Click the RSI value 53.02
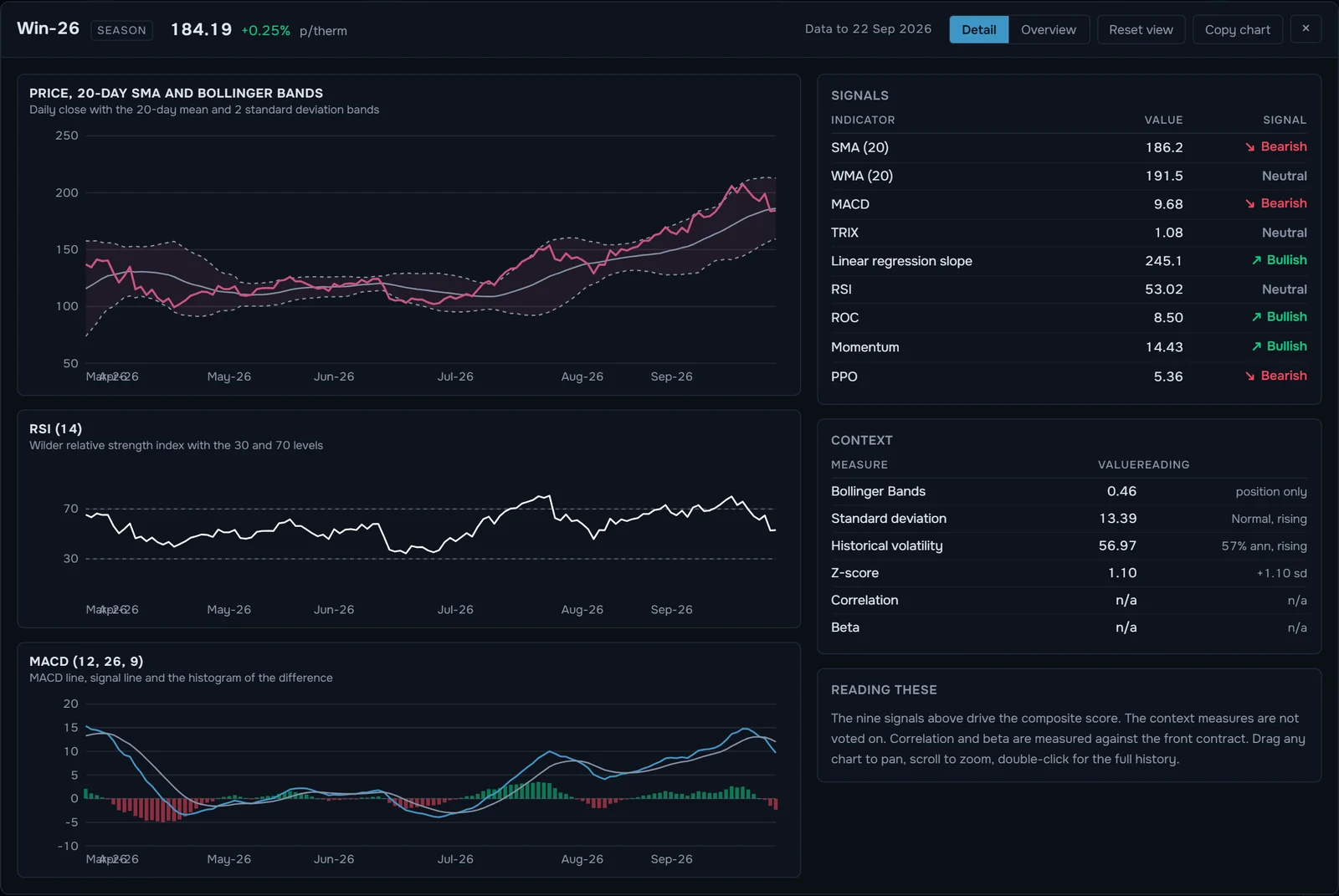Viewport: 1339px width, 896px height. pos(1164,289)
